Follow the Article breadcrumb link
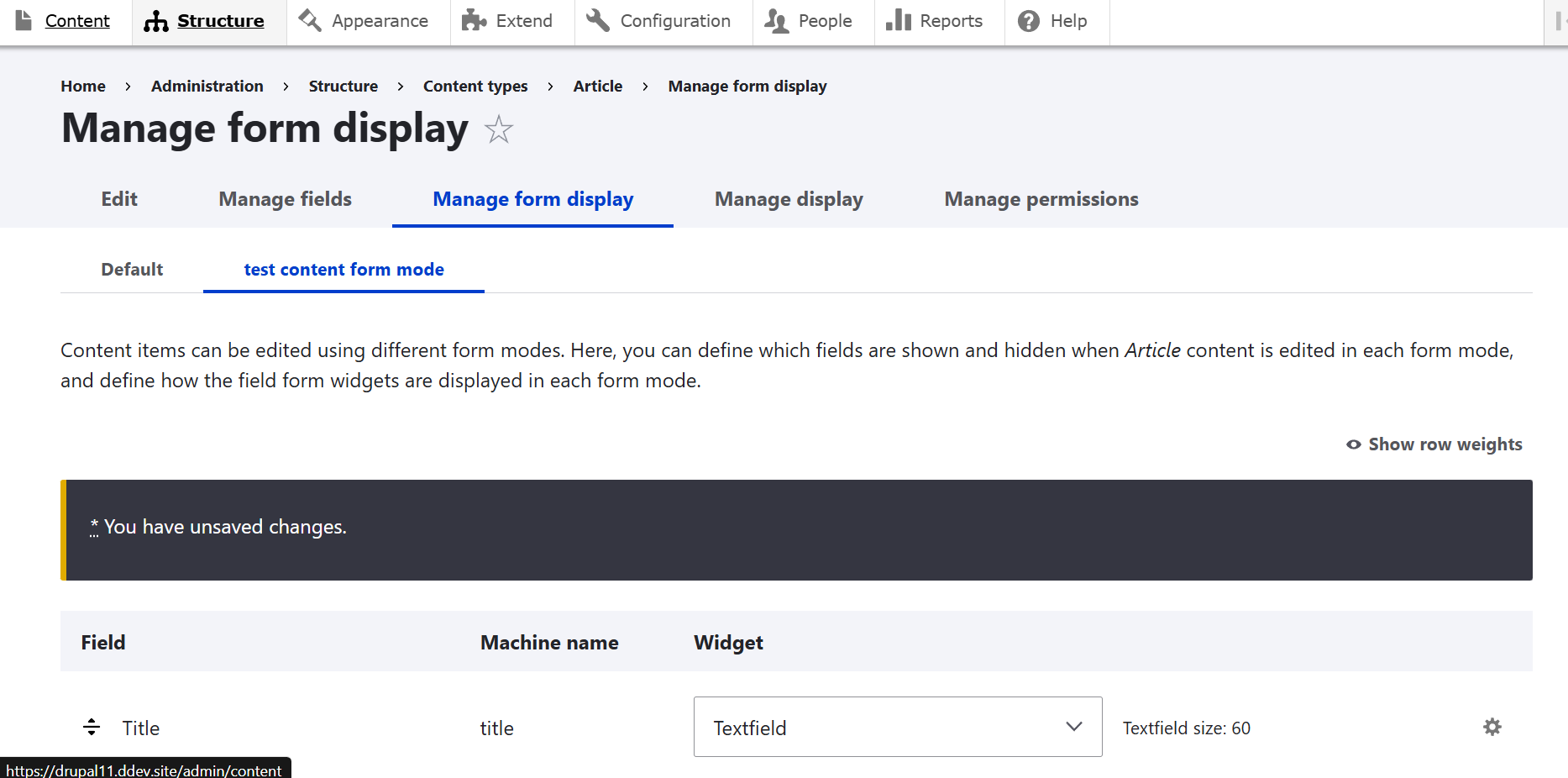The height and width of the screenshot is (778, 1568). coord(597,87)
